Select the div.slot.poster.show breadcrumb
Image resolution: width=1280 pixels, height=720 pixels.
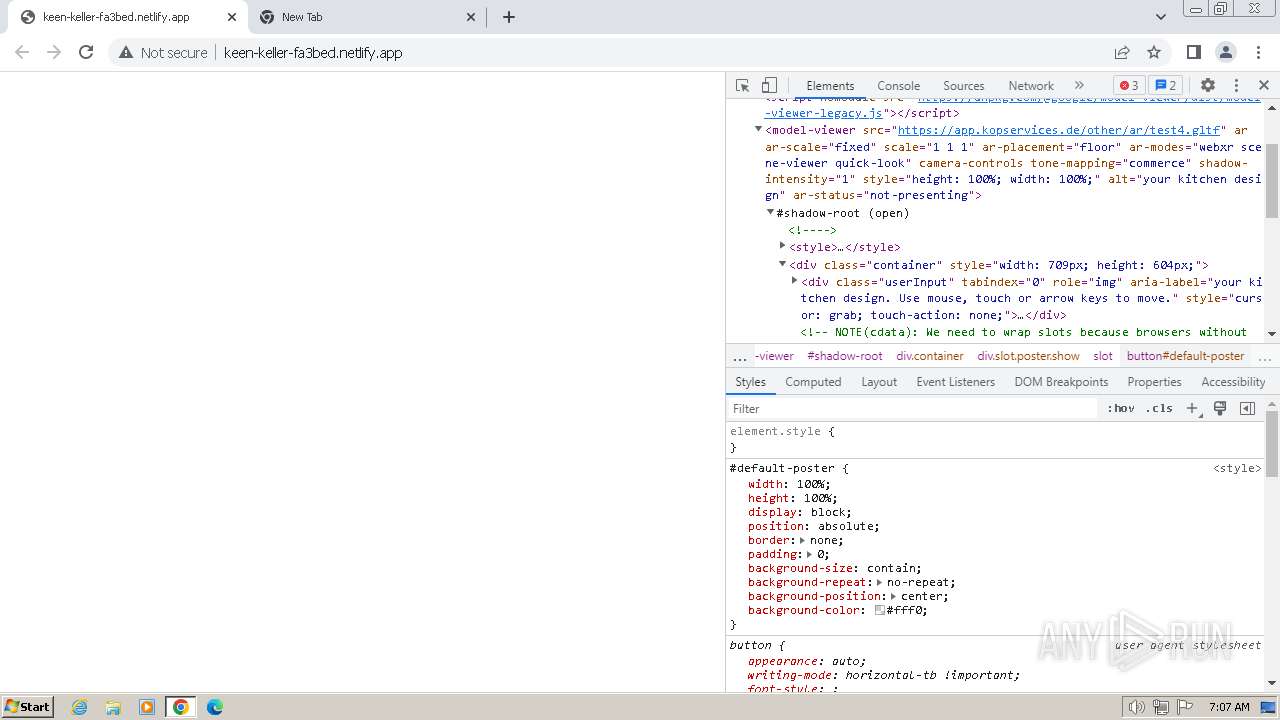[1028, 356]
